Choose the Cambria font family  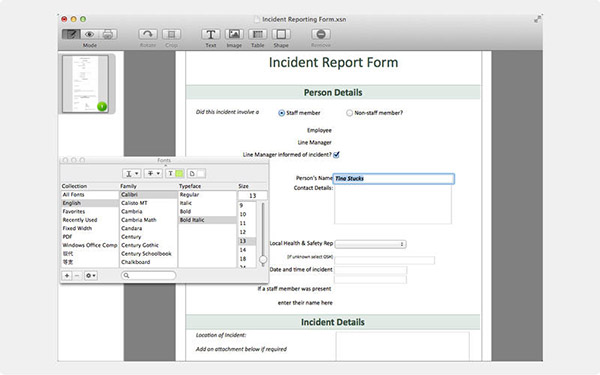coord(148,212)
